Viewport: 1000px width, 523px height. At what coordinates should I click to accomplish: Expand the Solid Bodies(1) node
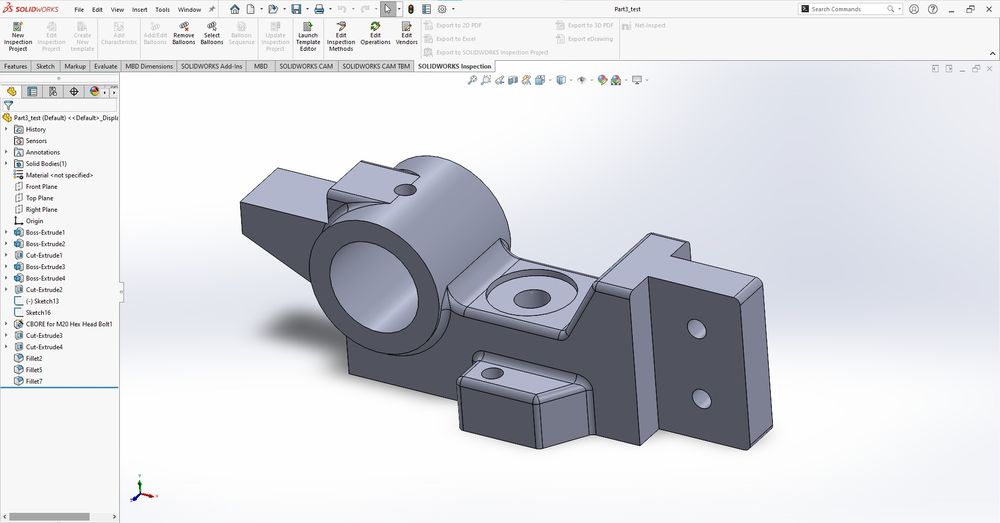[x=6, y=163]
